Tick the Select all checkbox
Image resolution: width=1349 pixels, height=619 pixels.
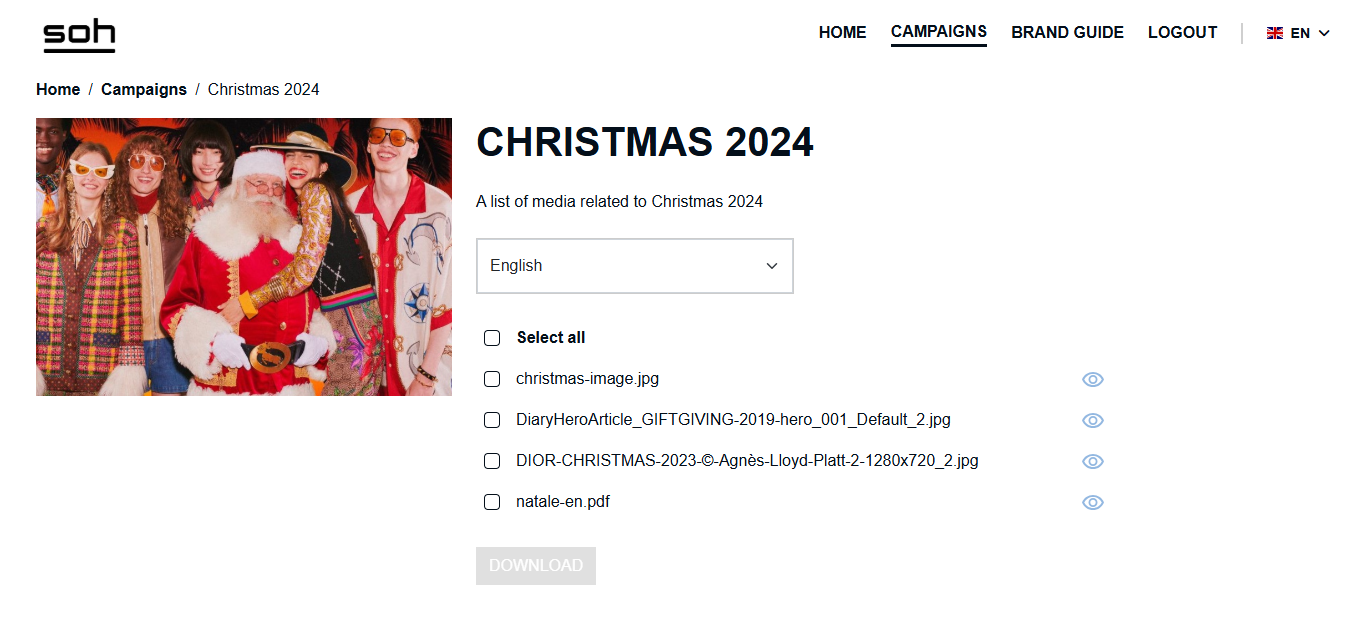492,338
